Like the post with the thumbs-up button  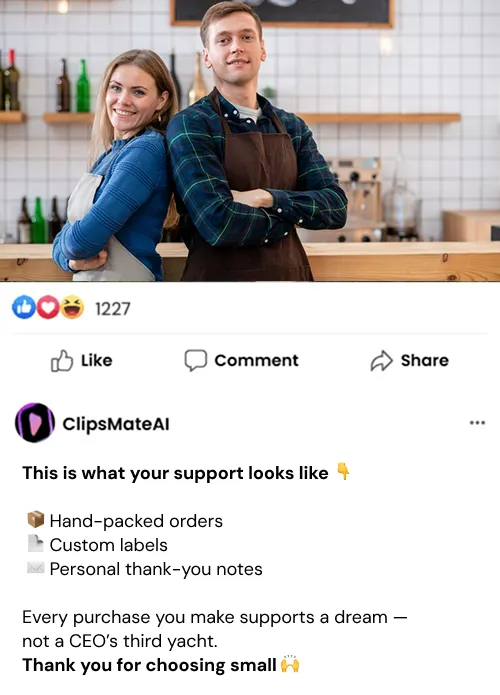[x=82, y=361]
